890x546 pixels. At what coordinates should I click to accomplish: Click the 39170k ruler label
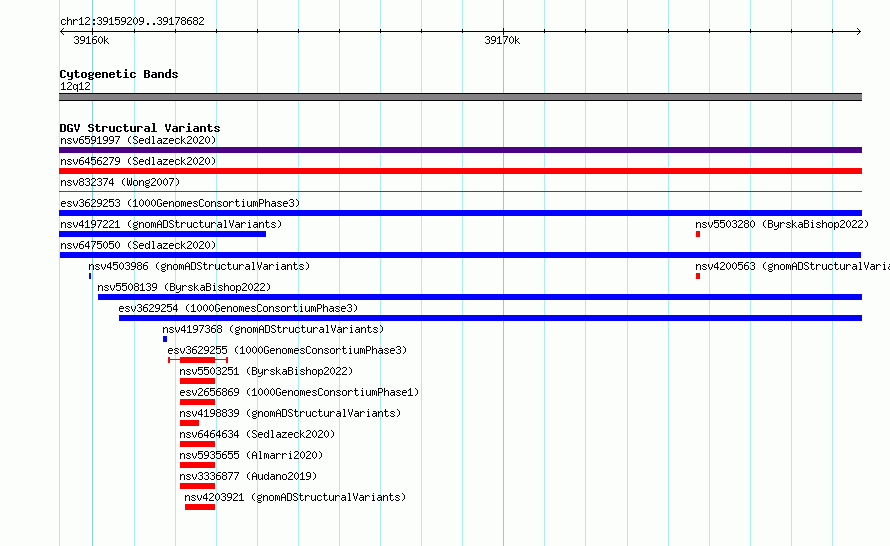(x=502, y=40)
